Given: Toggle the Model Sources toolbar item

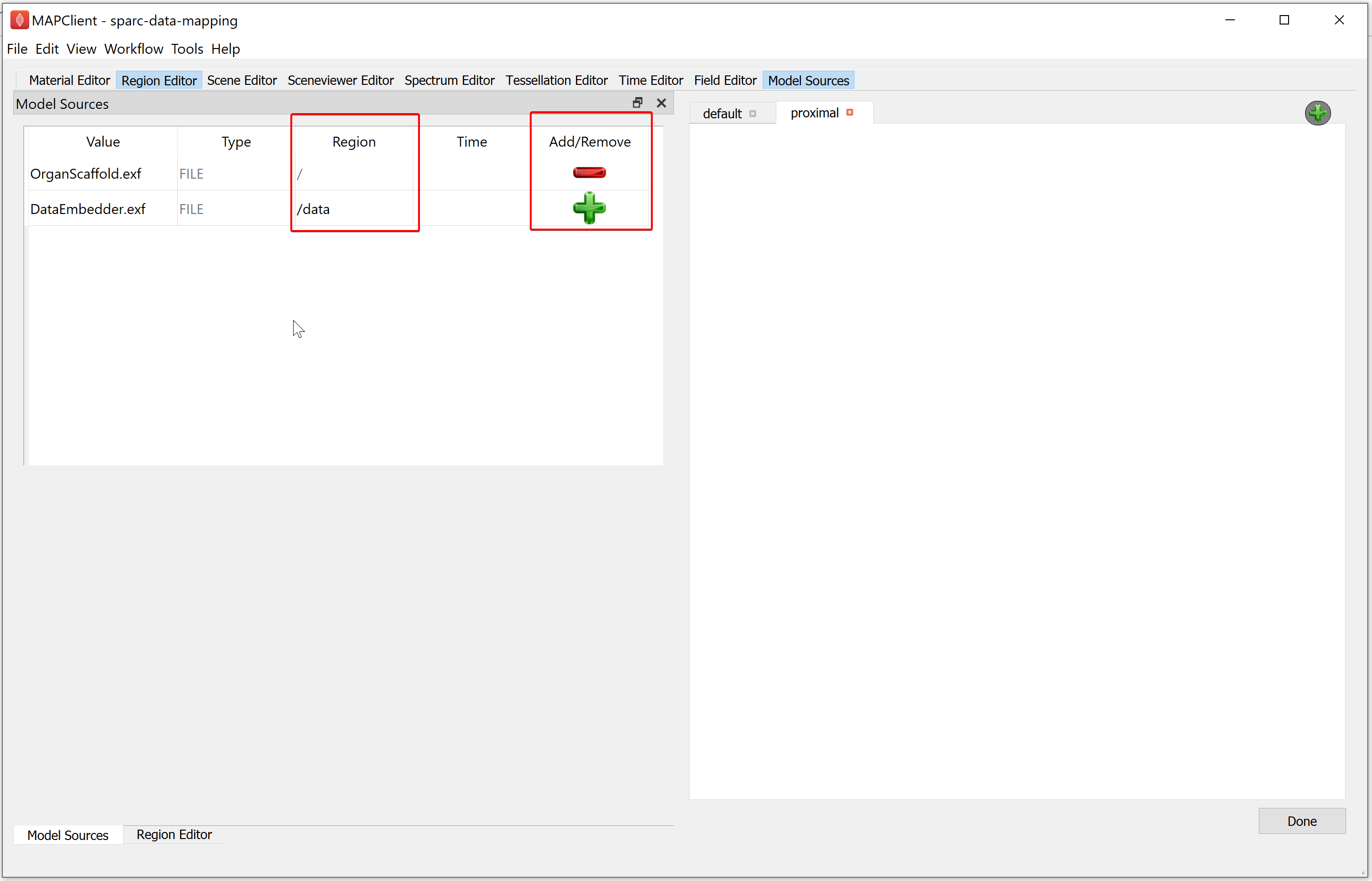Looking at the screenshot, I should (x=808, y=80).
